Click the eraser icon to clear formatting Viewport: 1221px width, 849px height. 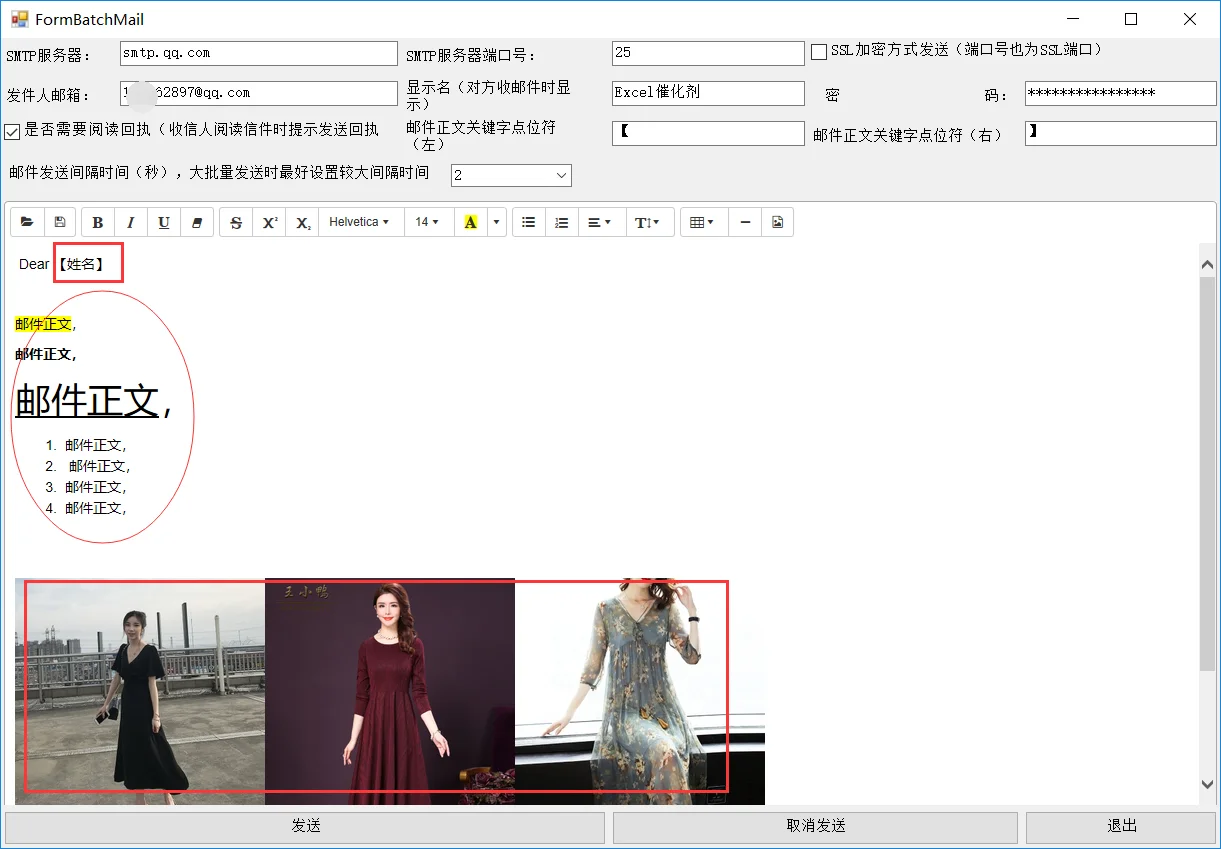[x=197, y=222]
